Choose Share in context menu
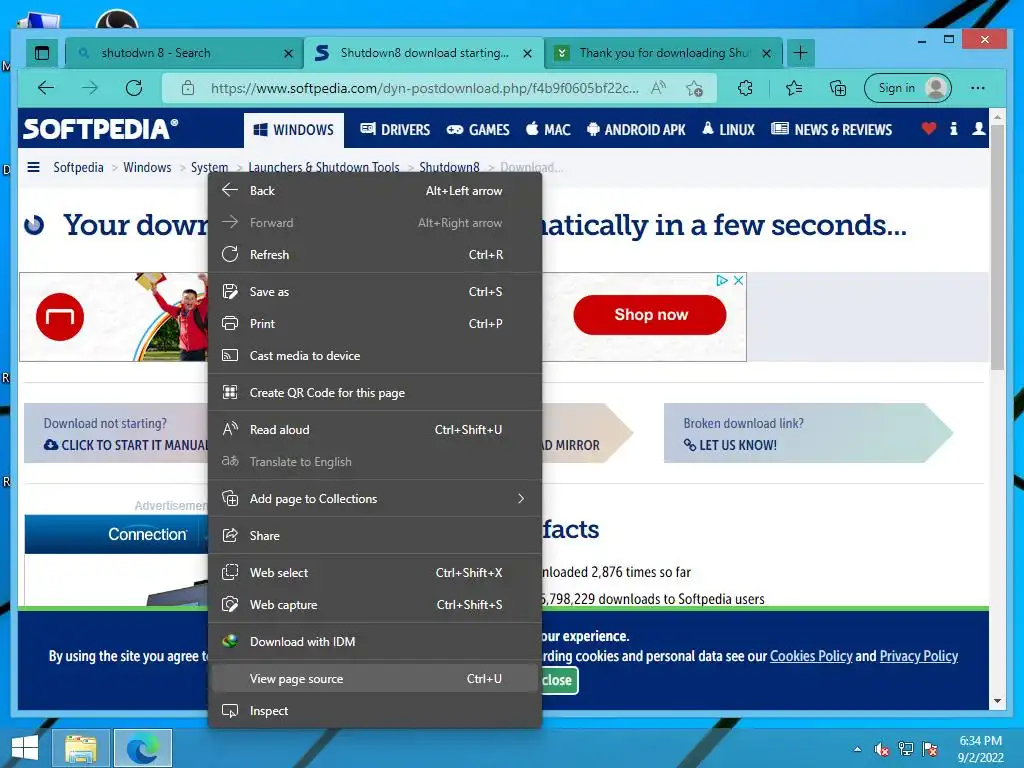Image resolution: width=1024 pixels, height=768 pixels. coord(374,536)
